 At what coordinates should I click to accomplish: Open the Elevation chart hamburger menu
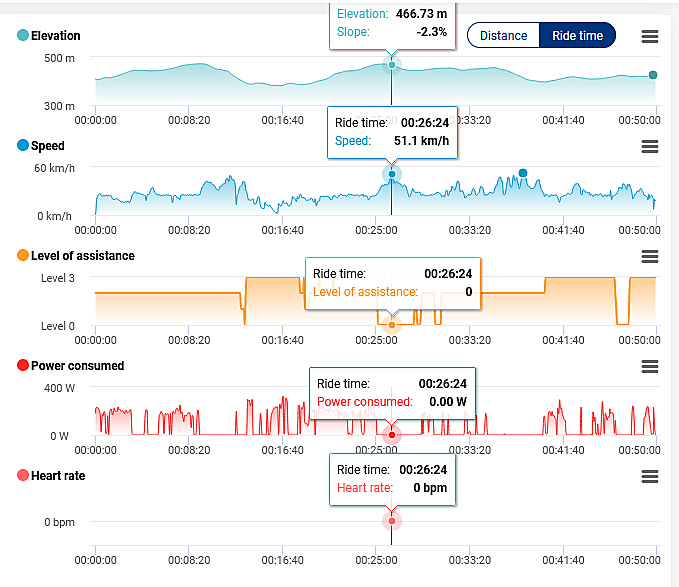coord(650,36)
